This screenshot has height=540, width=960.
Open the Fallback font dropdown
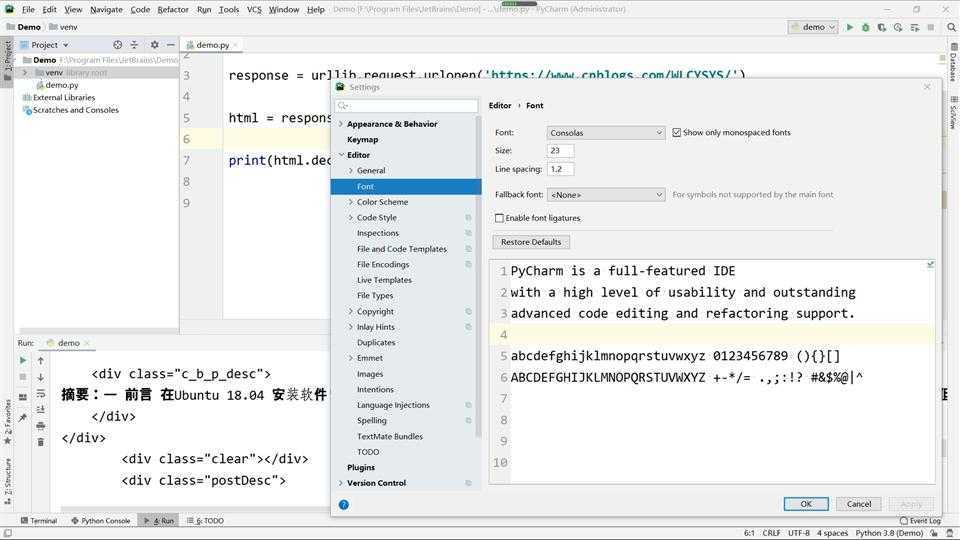[x=605, y=195]
